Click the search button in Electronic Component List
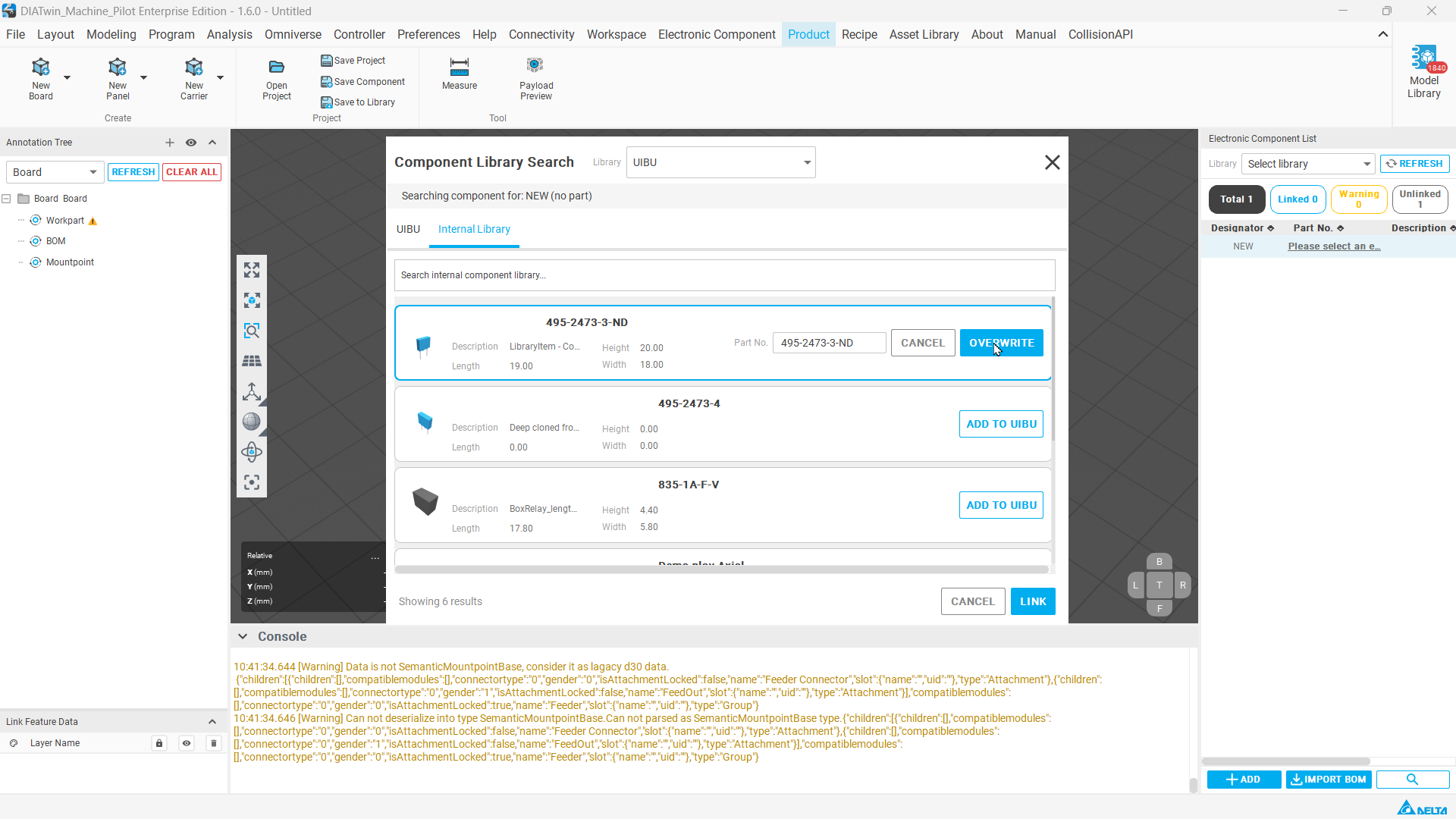Image resolution: width=1456 pixels, height=819 pixels. (1412, 780)
